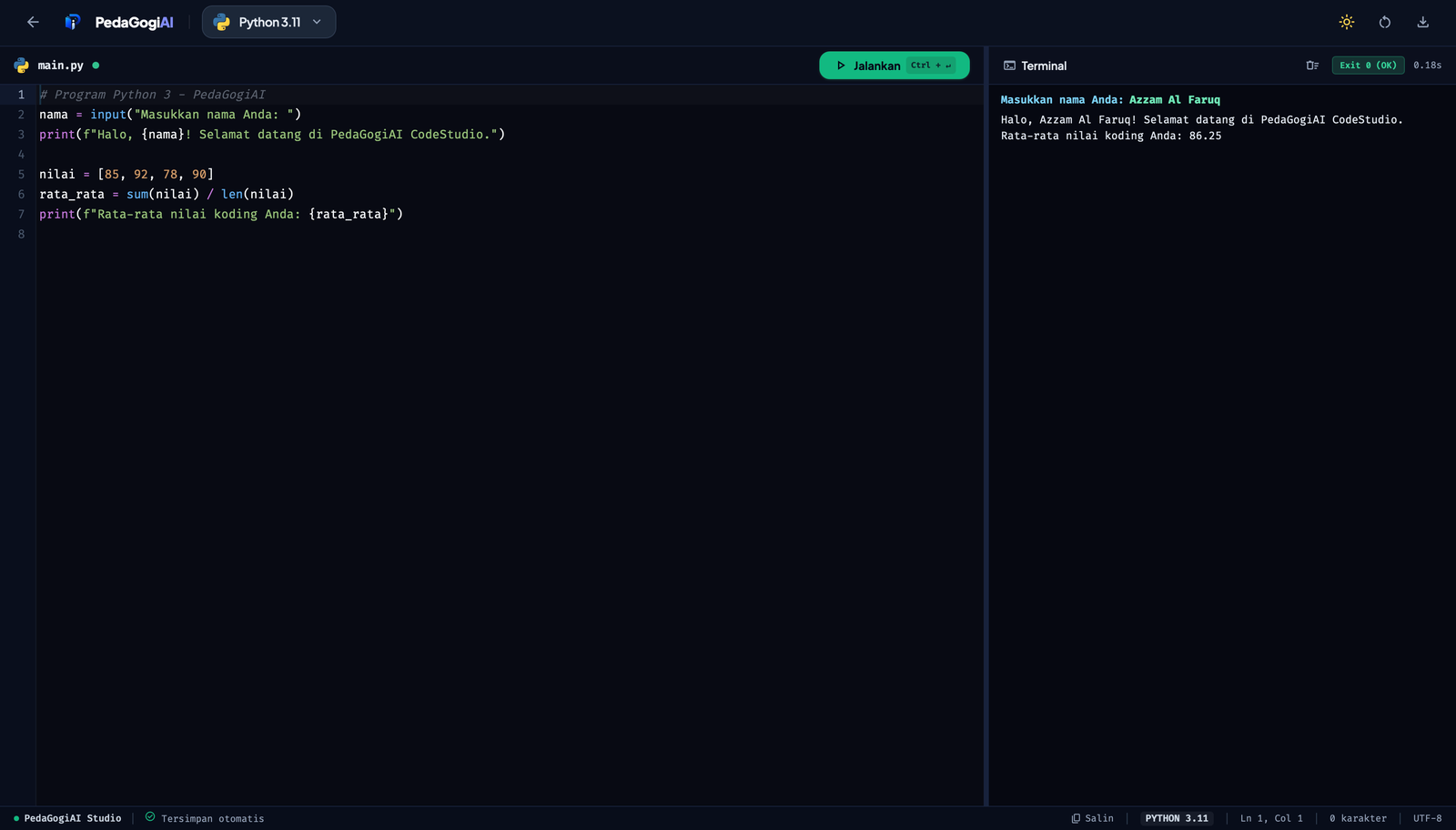Toggle light theme with sun icon
This screenshot has width=1456, height=830.
[1347, 22]
